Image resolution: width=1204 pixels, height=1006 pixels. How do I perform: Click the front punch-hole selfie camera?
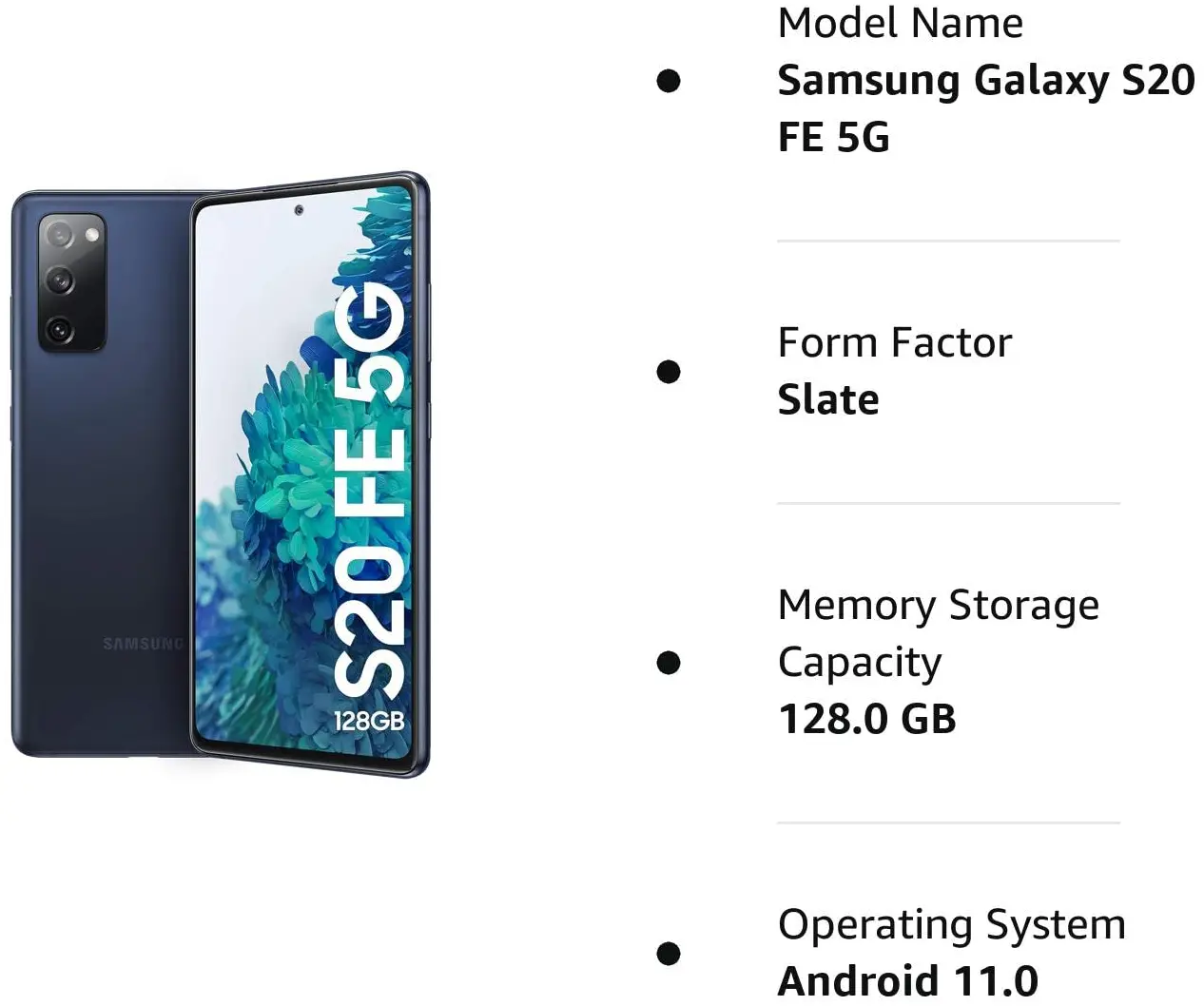click(299, 209)
